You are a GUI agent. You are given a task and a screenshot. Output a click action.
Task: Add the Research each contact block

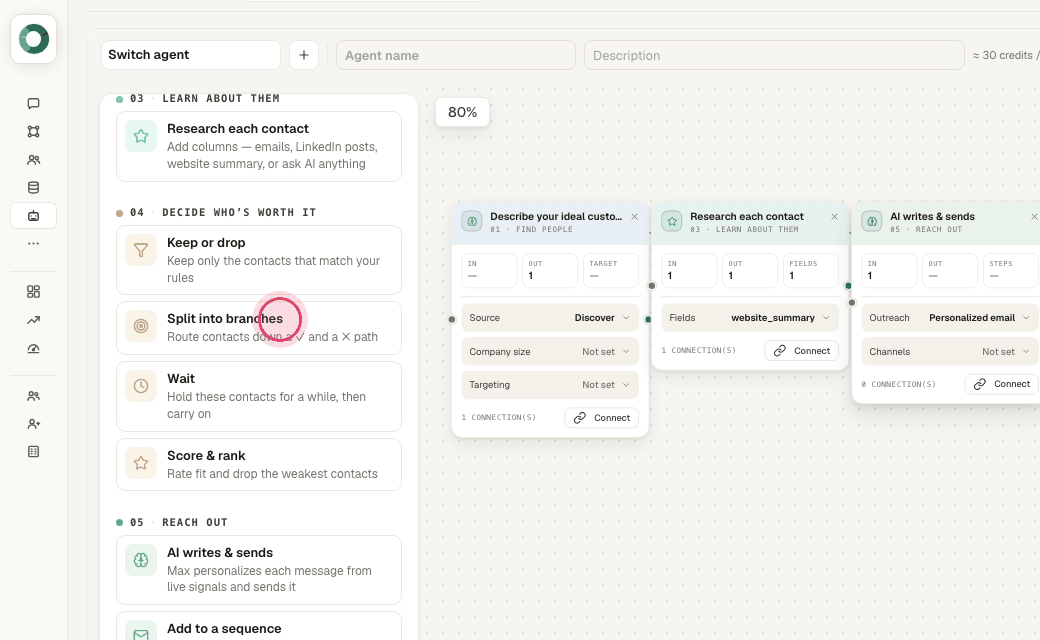coord(259,147)
